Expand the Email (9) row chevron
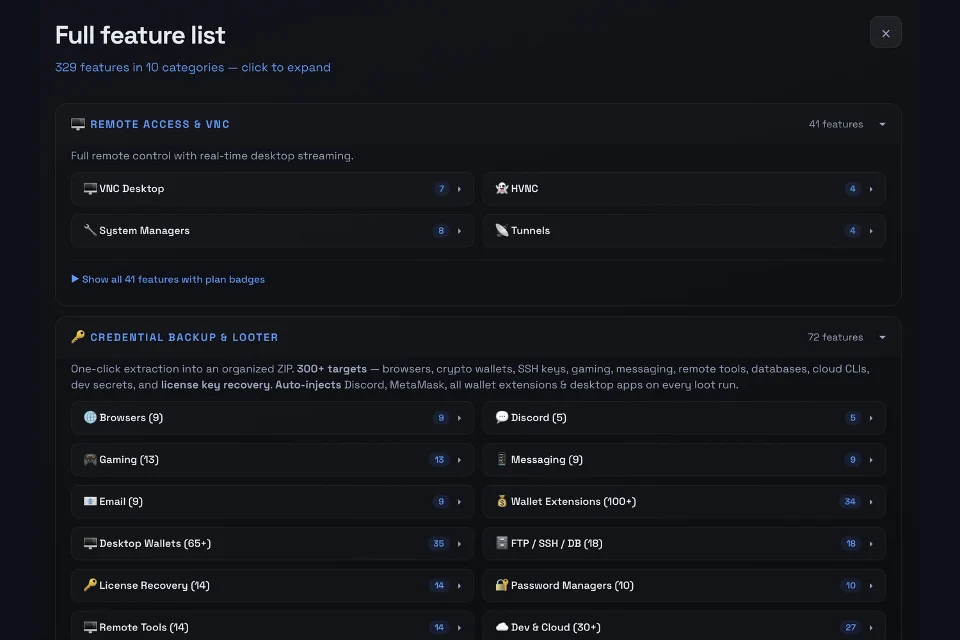The height and width of the screenshot is (640, 960). point(459,502)
